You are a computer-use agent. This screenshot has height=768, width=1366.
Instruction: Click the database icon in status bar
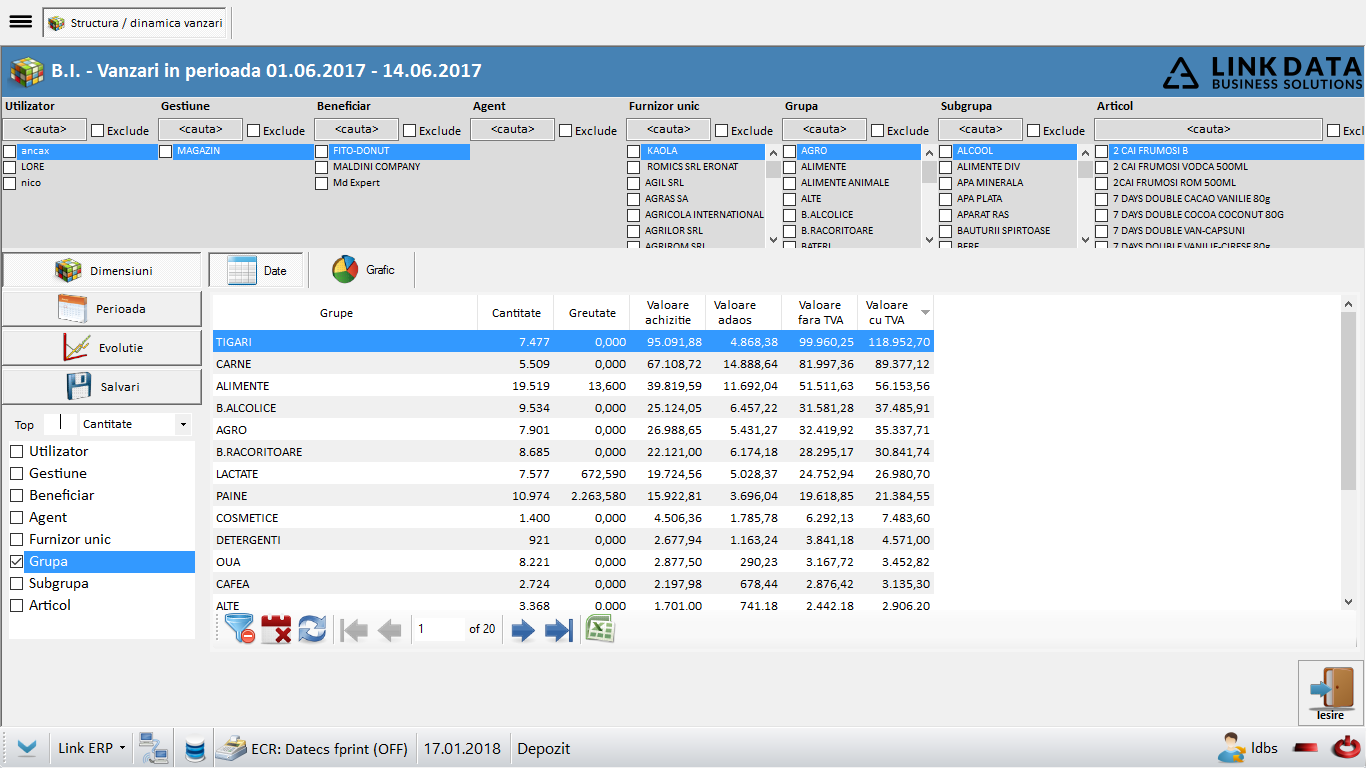click(195, 748)
